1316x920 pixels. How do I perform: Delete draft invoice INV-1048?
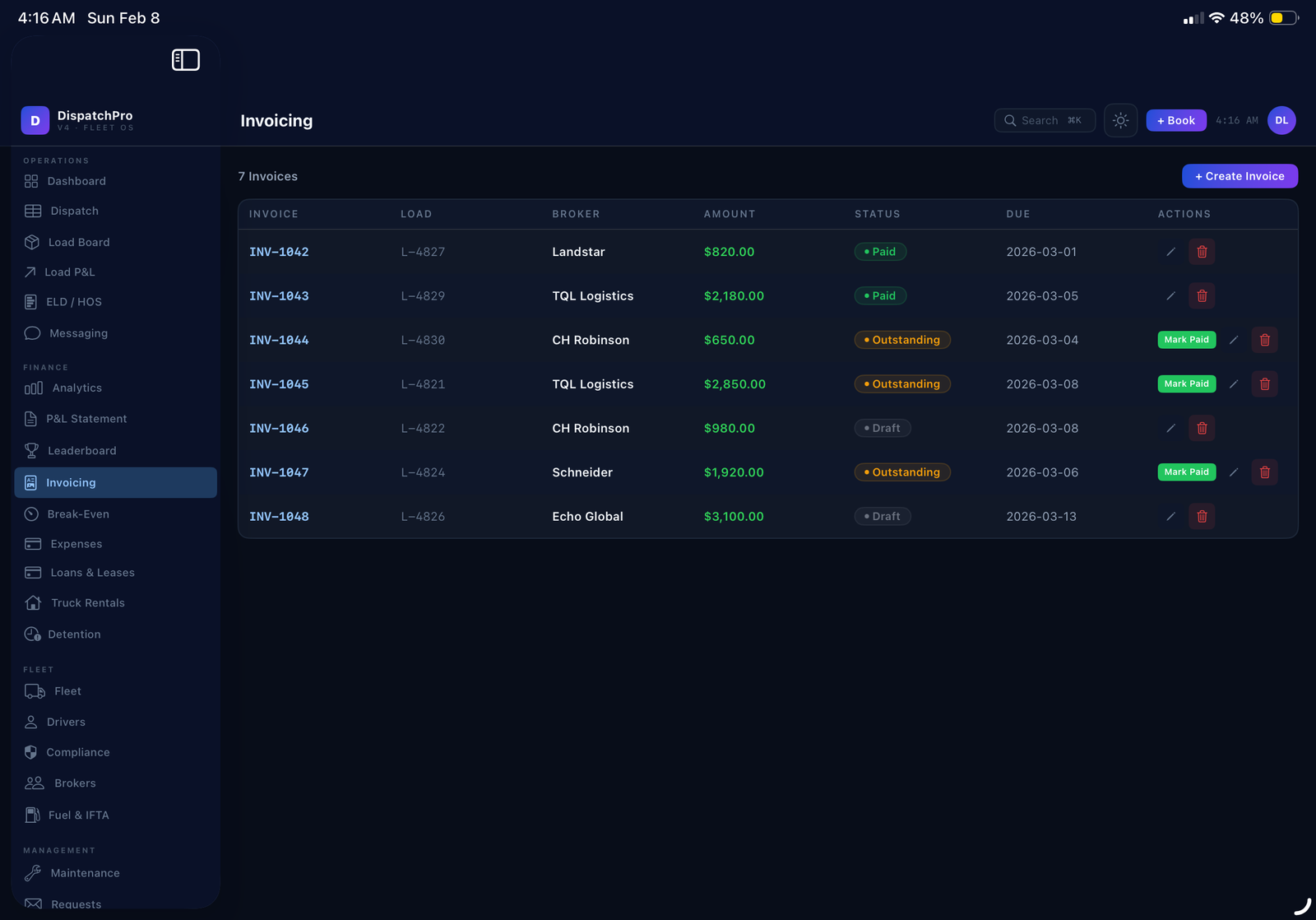click(1201, 517)
